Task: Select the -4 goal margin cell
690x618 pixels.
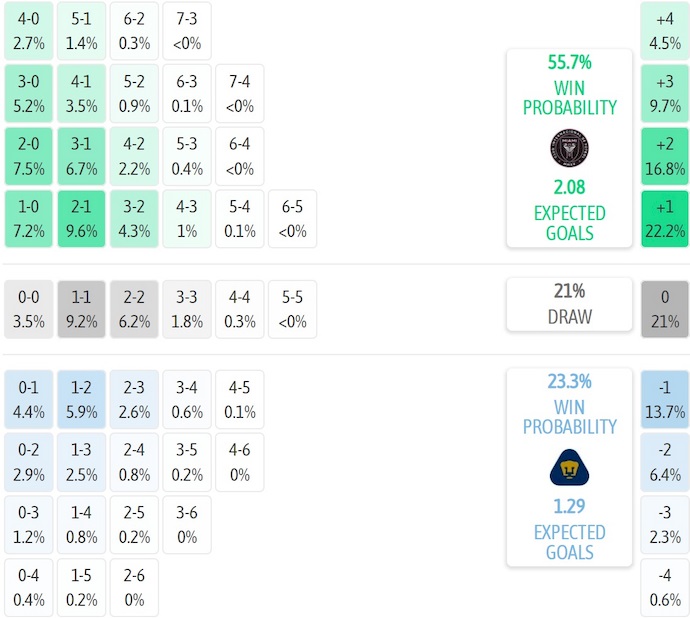Action: [x=665, y=588]
